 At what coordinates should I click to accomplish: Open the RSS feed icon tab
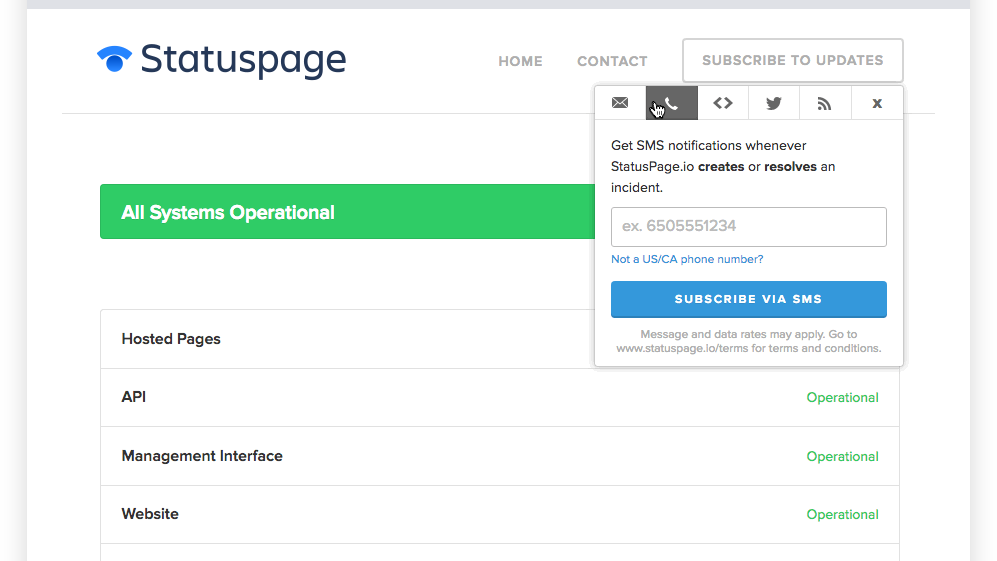[x=825, y=103]
